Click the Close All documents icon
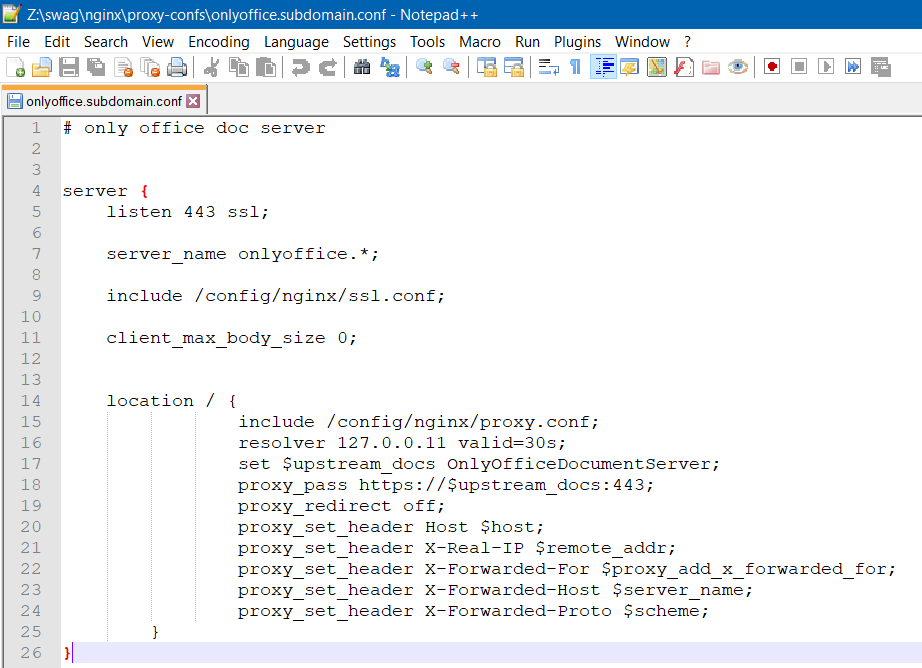Screen dimensions: 922x668 pyautogui.click(x=151, y=67)
